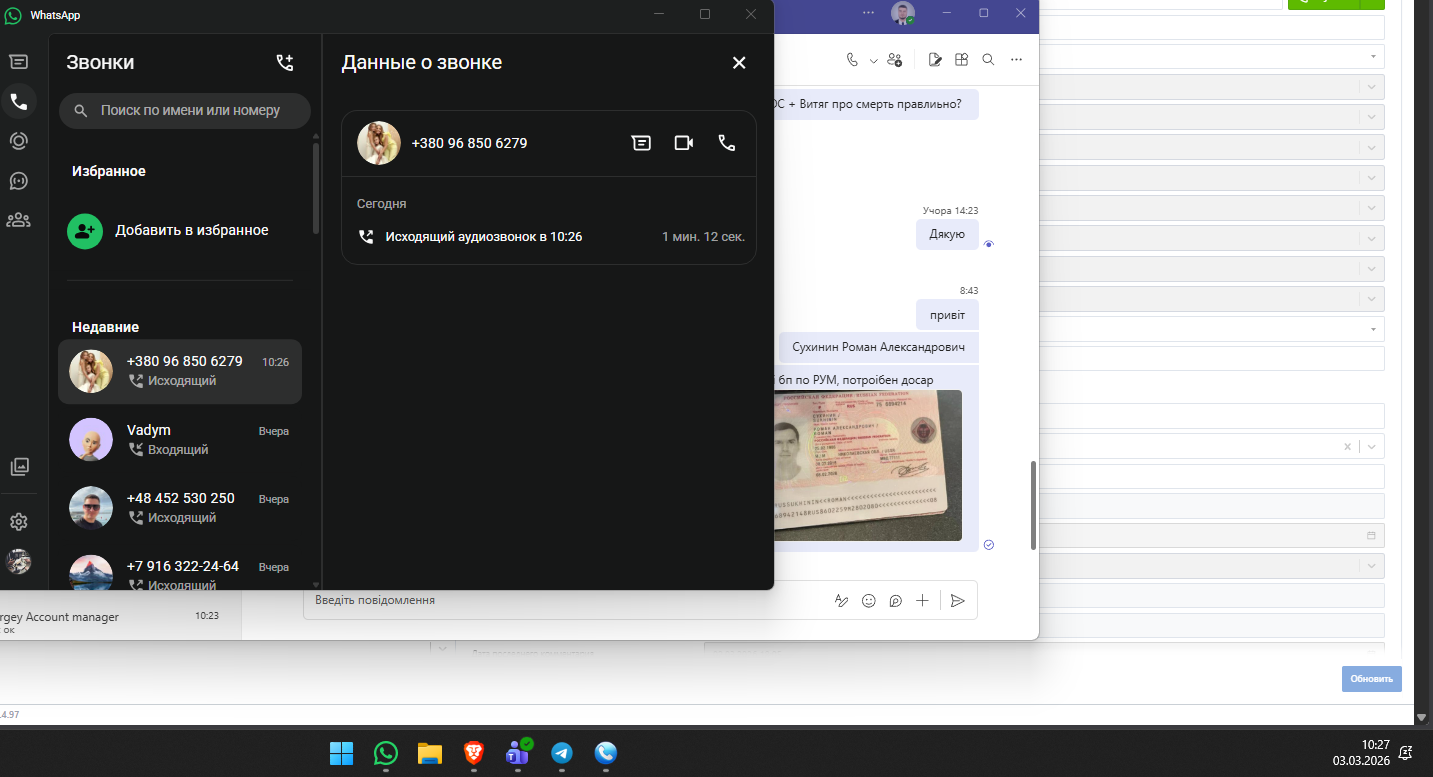Screen dimensions: 1433x777
Task: Select the +380 96 850 6279 recent call row
Action: coord(180,371)
